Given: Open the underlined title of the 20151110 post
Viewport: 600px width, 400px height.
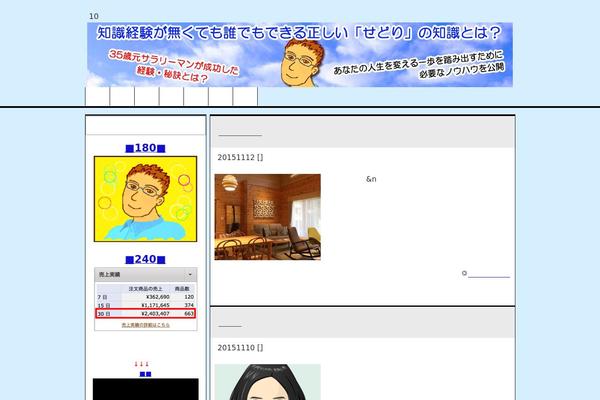Looking at the screenshot, I should click(230, 324).
